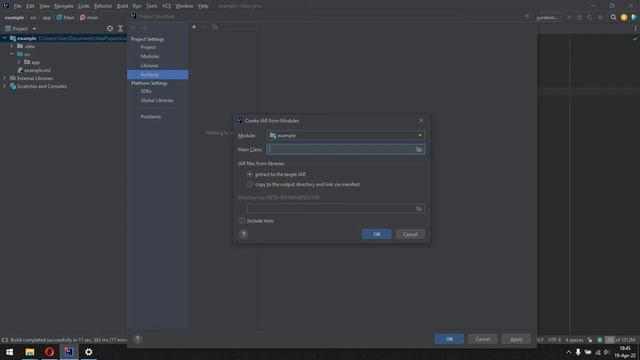Image resolution: width=640 pixels, height=360 pixels.
Task: Browse for manifest directory folder icon
Action: click(x=419, y=209)
